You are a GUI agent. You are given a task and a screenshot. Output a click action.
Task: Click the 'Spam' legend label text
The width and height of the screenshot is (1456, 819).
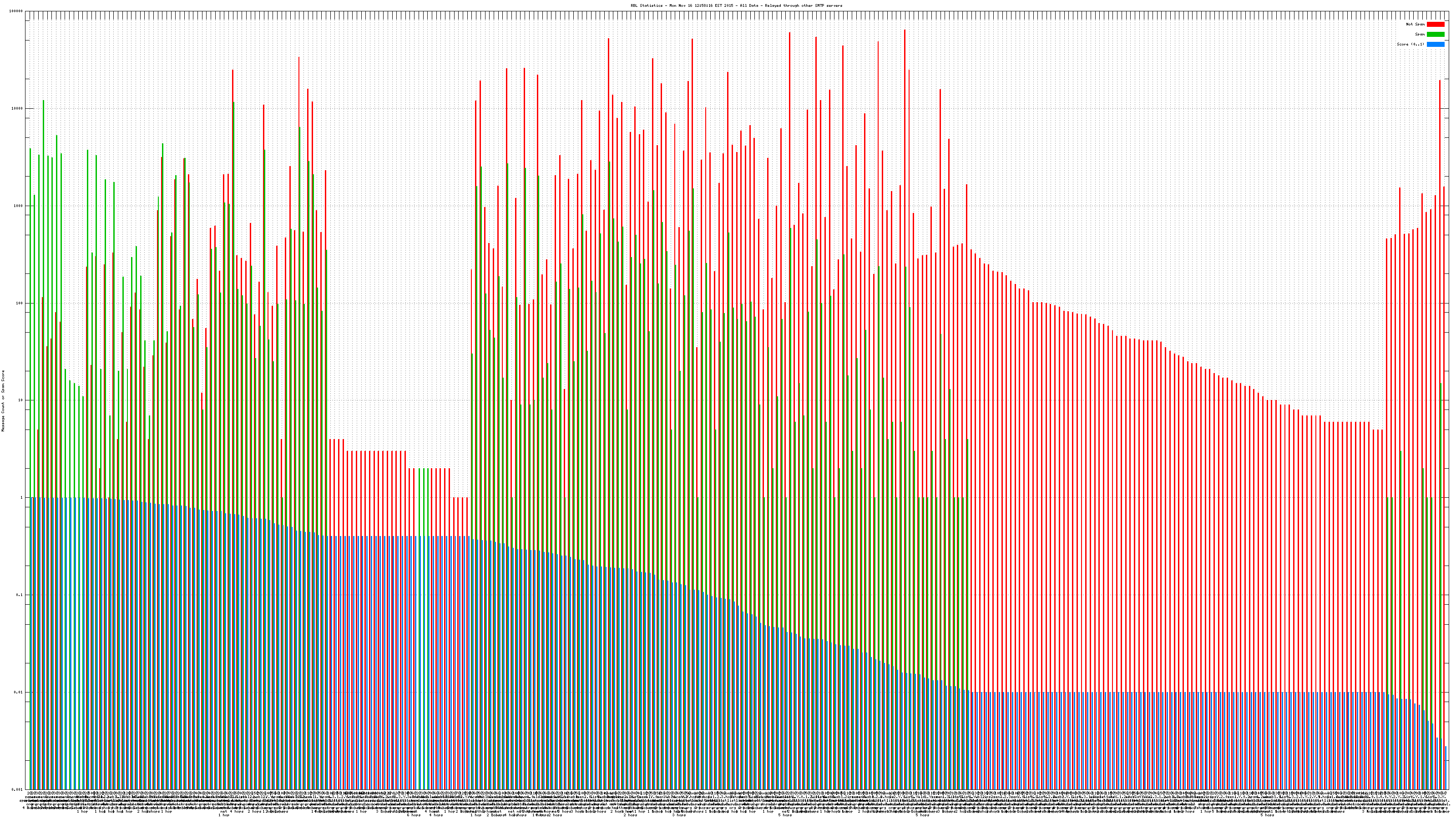1420,35
